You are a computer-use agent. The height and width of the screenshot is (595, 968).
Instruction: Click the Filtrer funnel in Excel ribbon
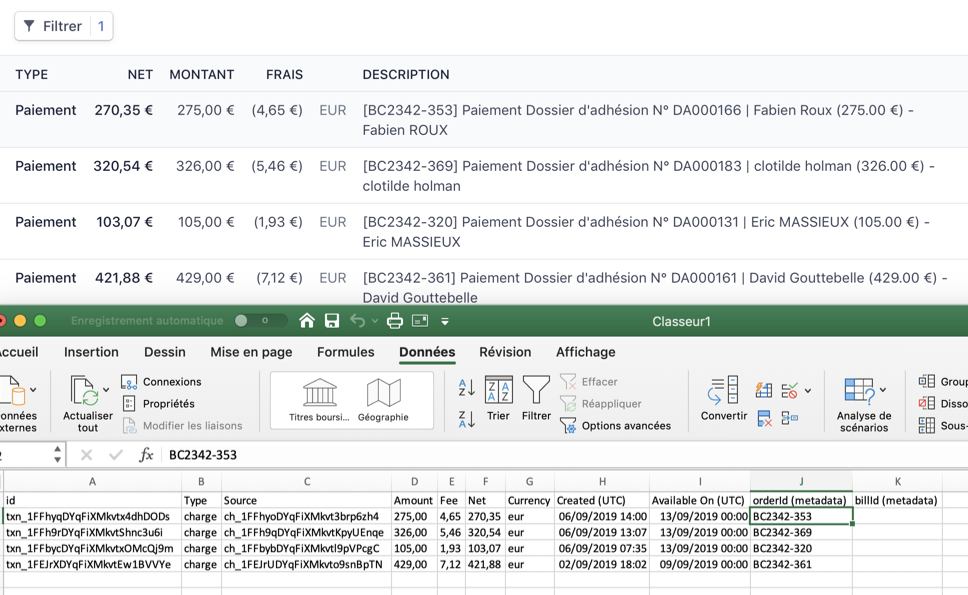[x=536, y=400]
